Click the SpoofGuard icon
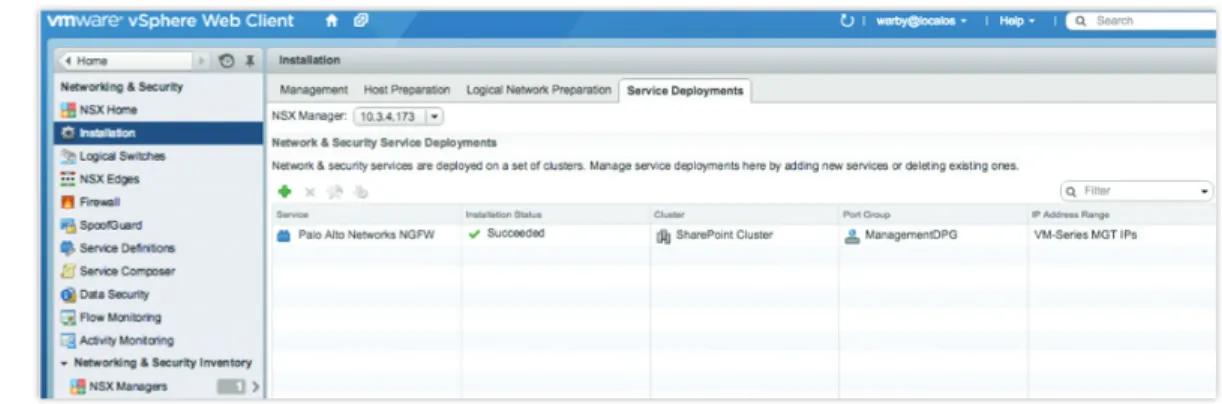The image size is (1222, 404). [68, 225]
